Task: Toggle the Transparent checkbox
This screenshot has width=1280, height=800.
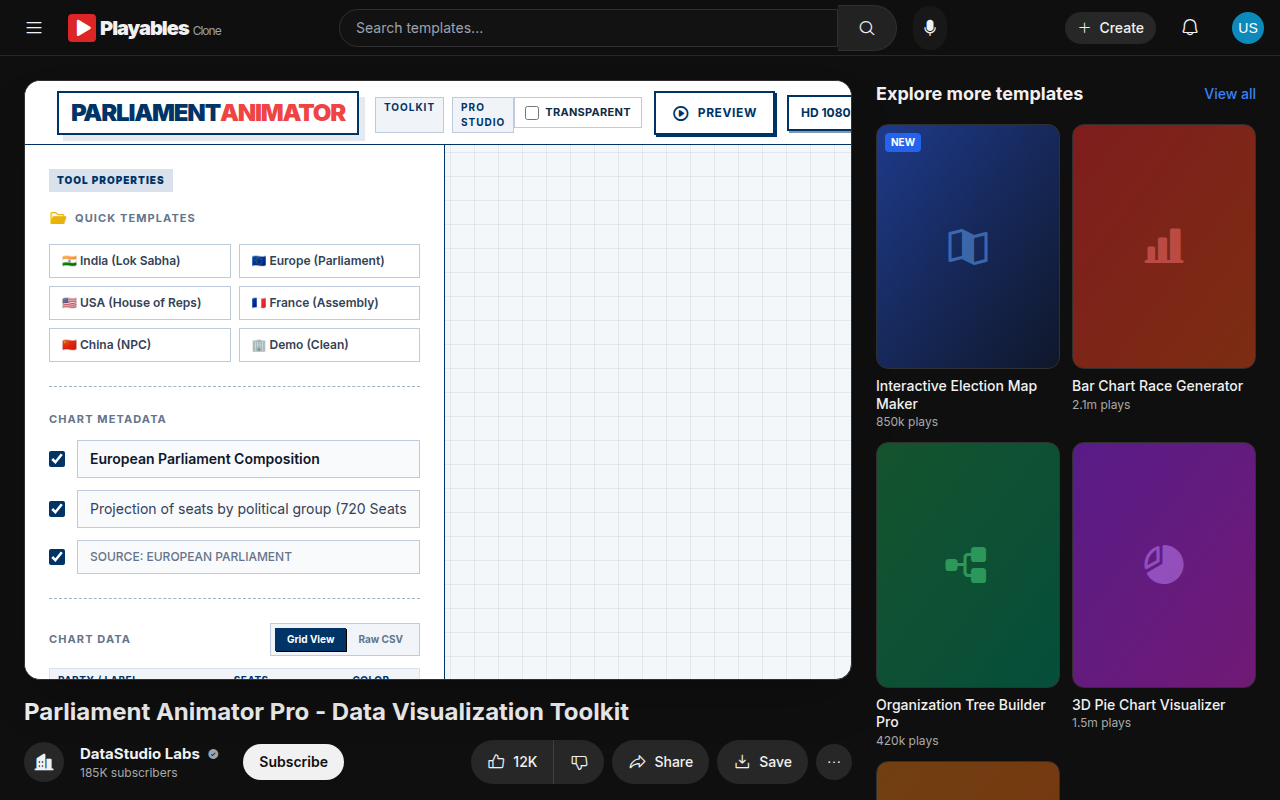Action: tap(532, 113)
